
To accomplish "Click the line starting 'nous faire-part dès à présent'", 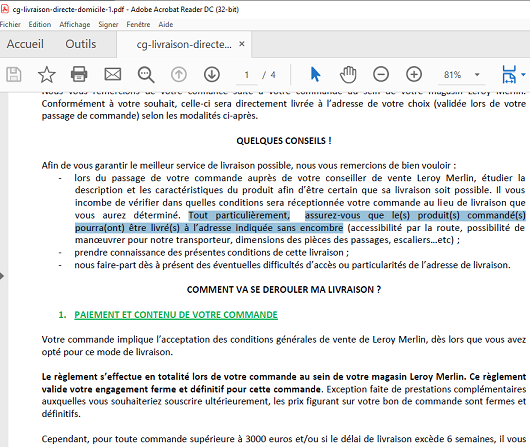I will 292,265.
